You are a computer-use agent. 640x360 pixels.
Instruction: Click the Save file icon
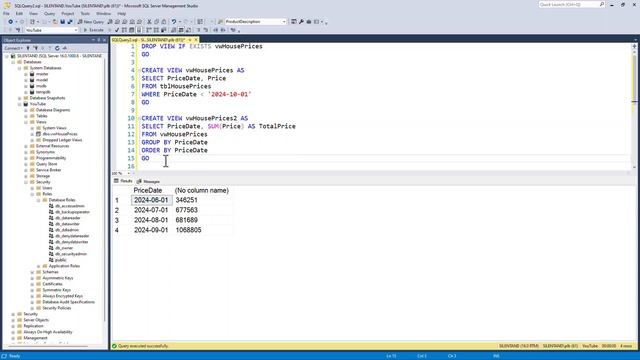[x=62, y=22]
